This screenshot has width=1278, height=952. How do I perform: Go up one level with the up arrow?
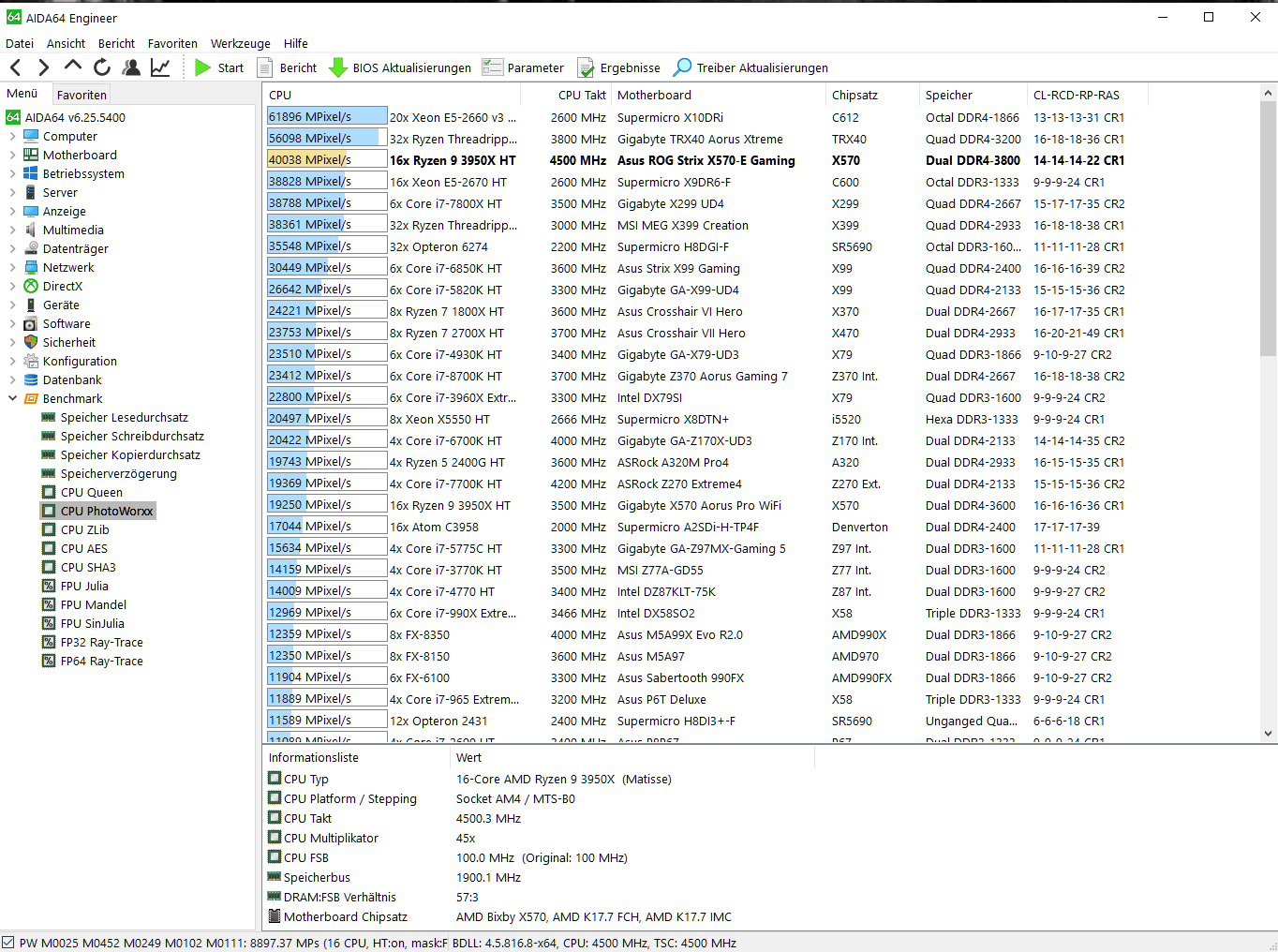(73, 66)
